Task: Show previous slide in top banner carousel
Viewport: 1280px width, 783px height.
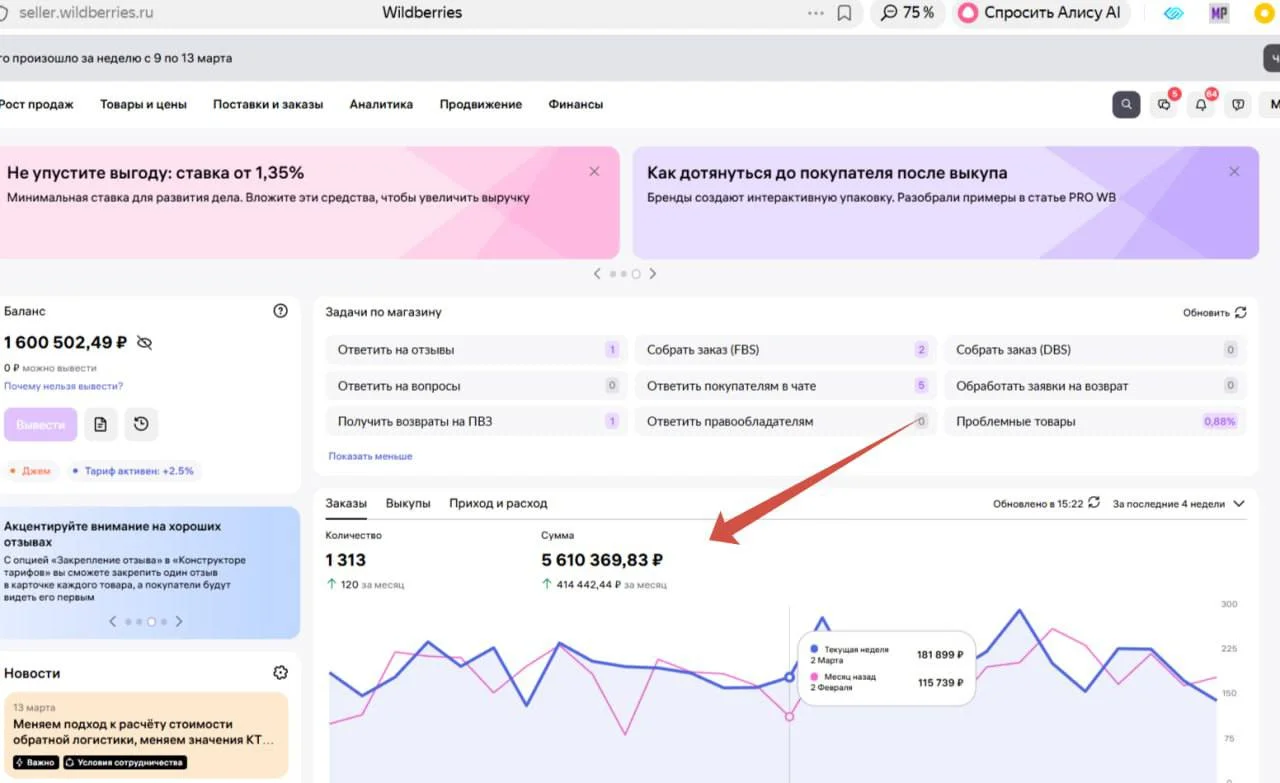Action: [597, 273]
